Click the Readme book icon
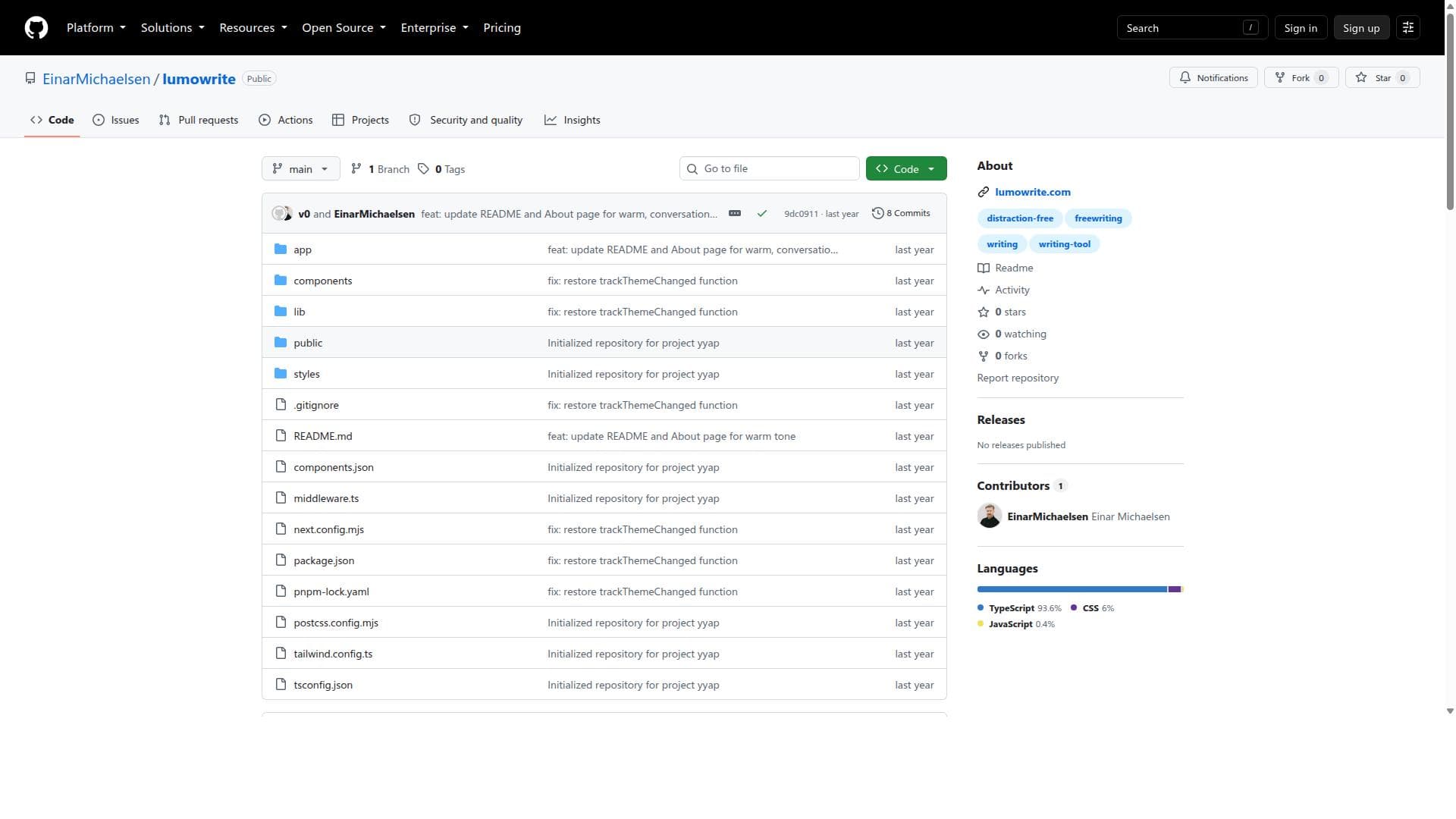1456x819 pixels. [984, 268]
